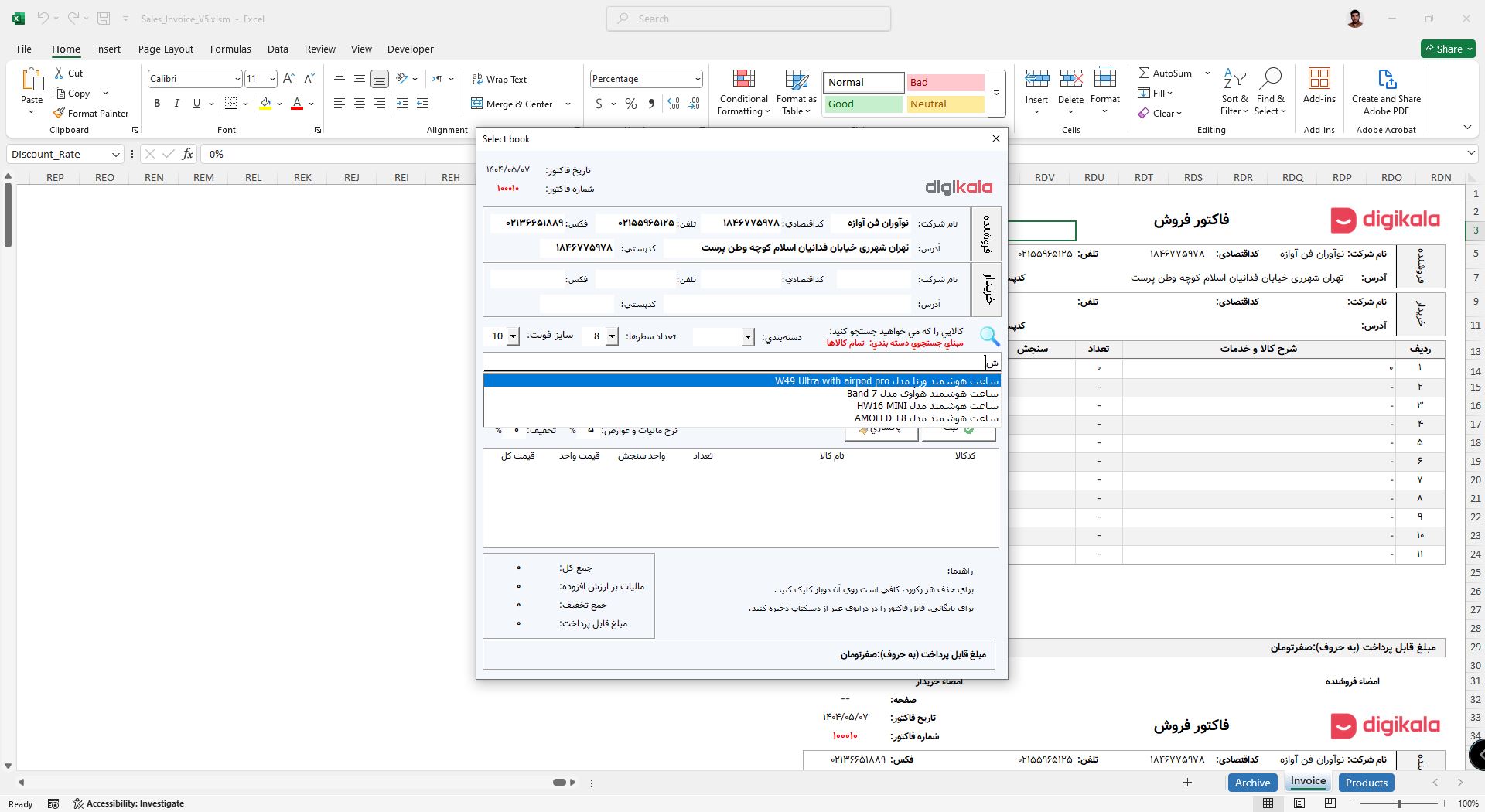1485x812 pixels.
Task: Select HW16 MINI smartwatch item
Action: click(742, 406)
